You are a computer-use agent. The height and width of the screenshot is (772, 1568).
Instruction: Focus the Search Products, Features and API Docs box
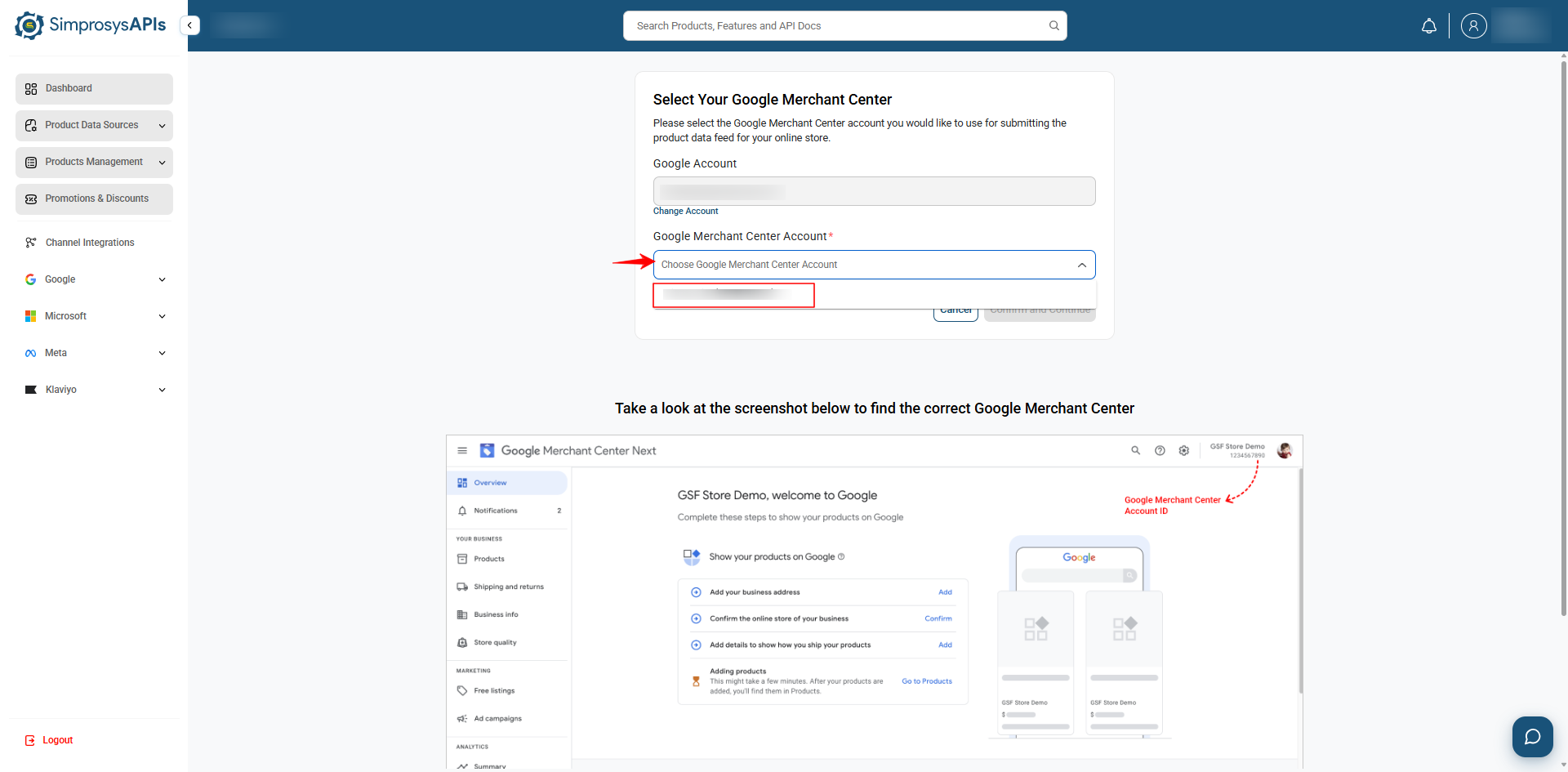[844, 26]
